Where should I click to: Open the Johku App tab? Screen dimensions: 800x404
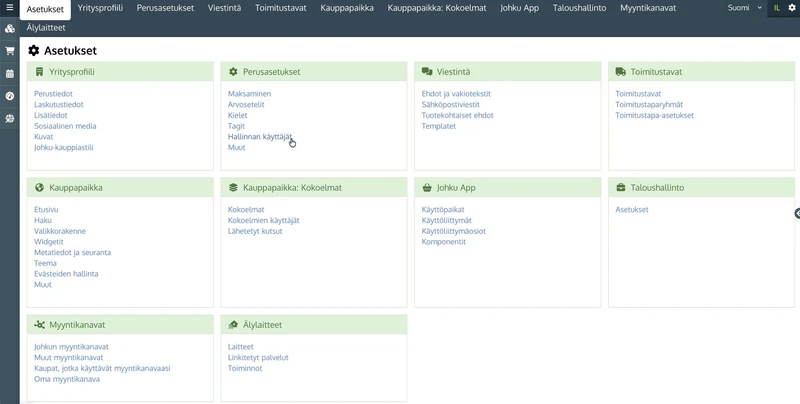pyautogui.click(x=519, y=8)
